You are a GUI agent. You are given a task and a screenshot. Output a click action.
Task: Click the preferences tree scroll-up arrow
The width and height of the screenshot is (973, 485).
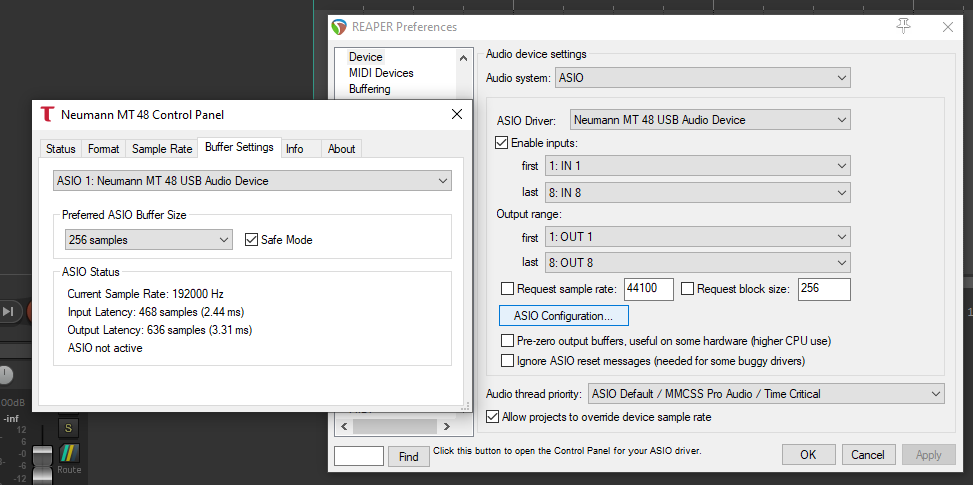point(463,58)
